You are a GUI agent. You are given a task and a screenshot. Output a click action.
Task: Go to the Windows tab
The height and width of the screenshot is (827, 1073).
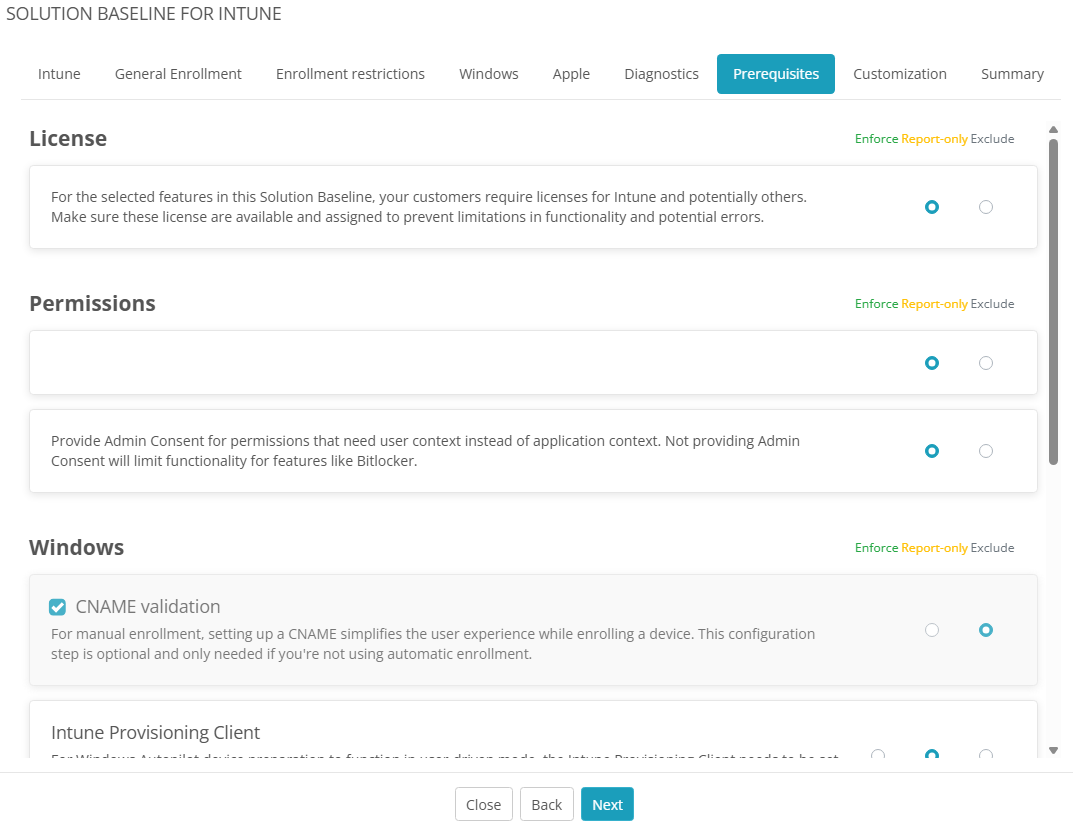pos(489,74)
